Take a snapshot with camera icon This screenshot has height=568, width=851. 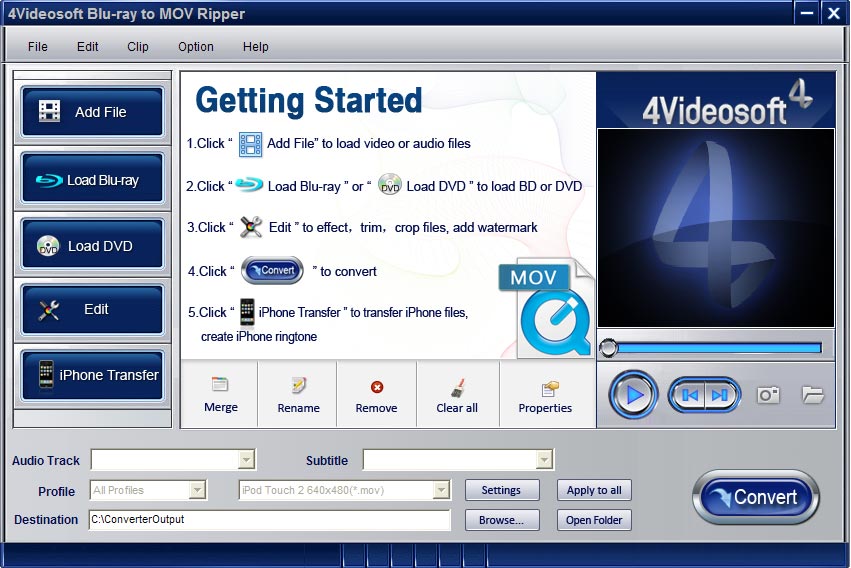[768, 395]
